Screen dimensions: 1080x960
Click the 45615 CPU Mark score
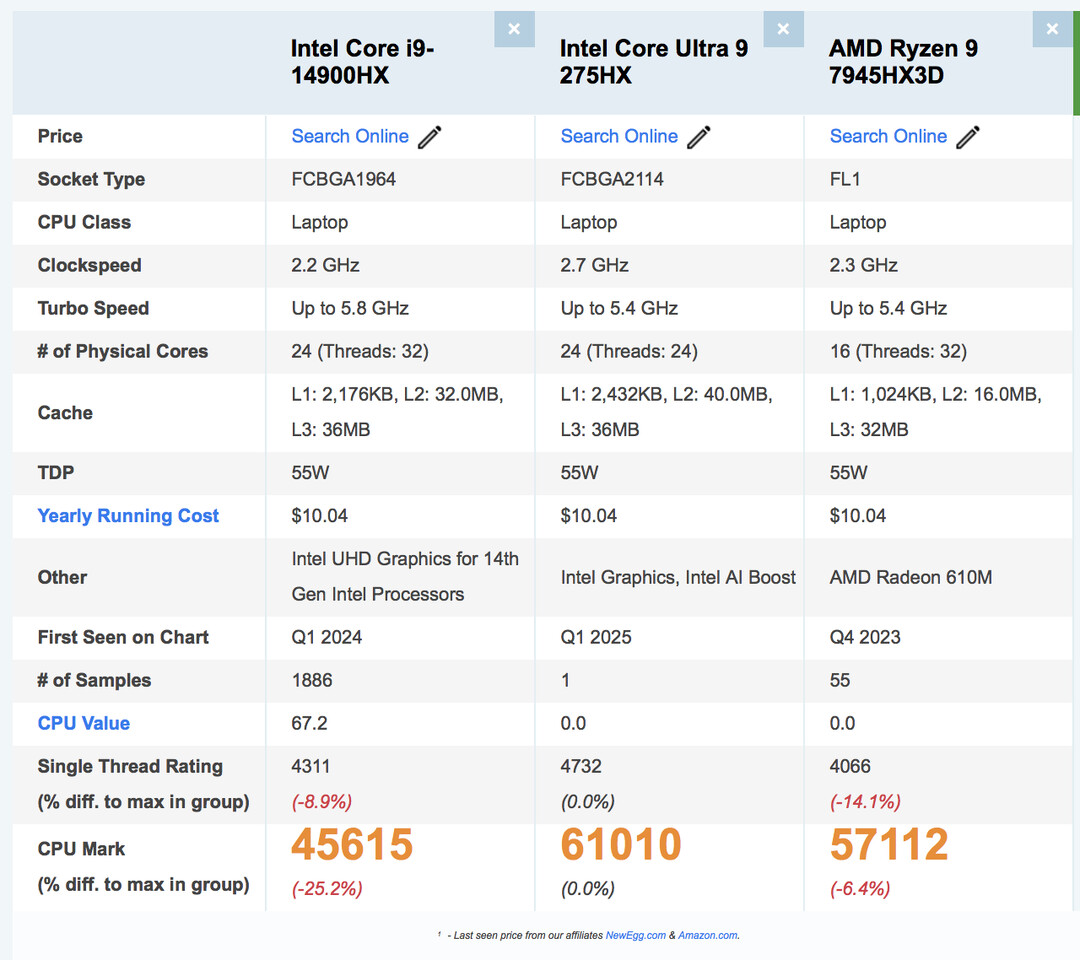[352, 845]
